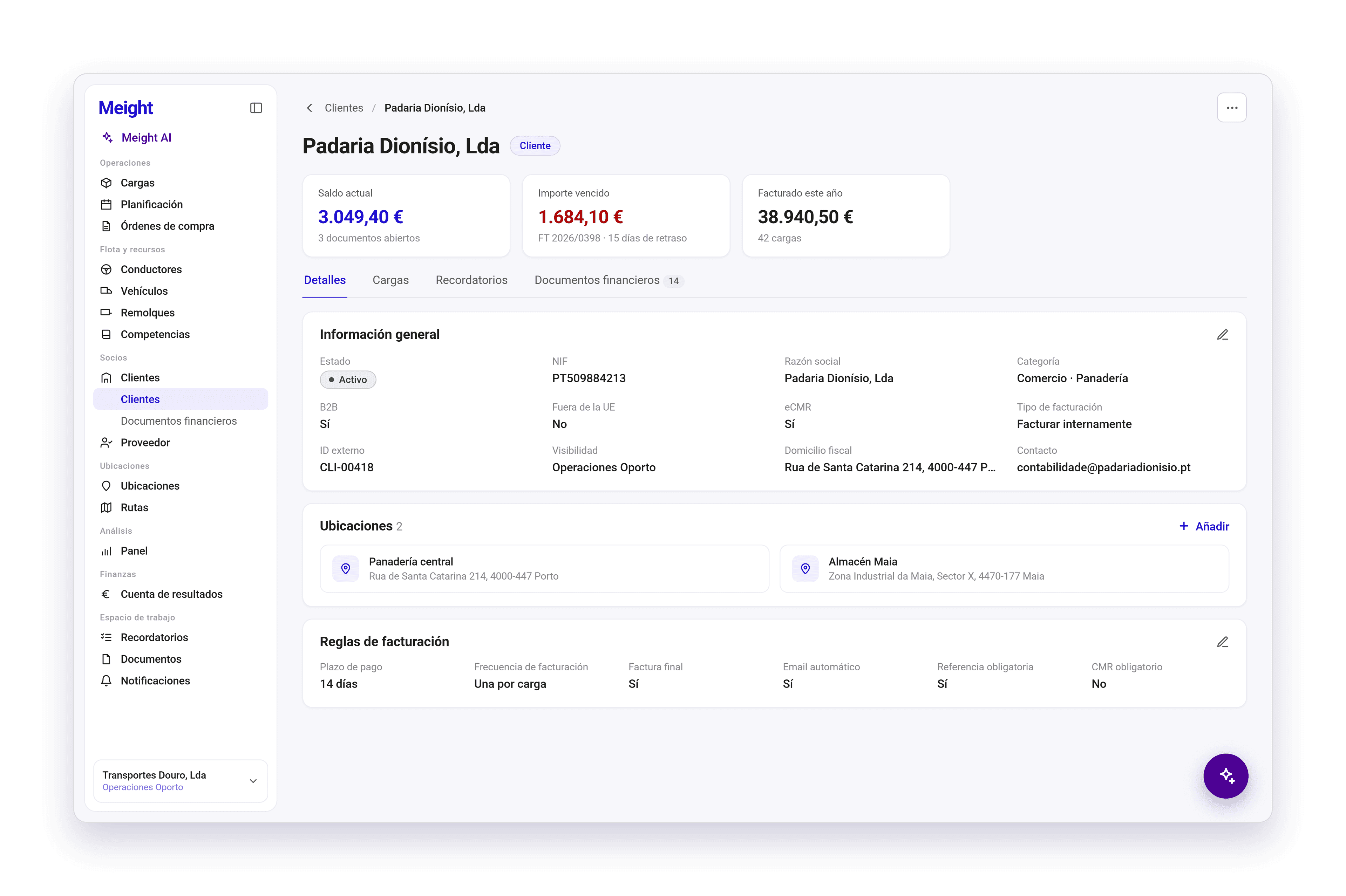
Task: Open Proveedor in sidebar
Action: pos(181,443)
